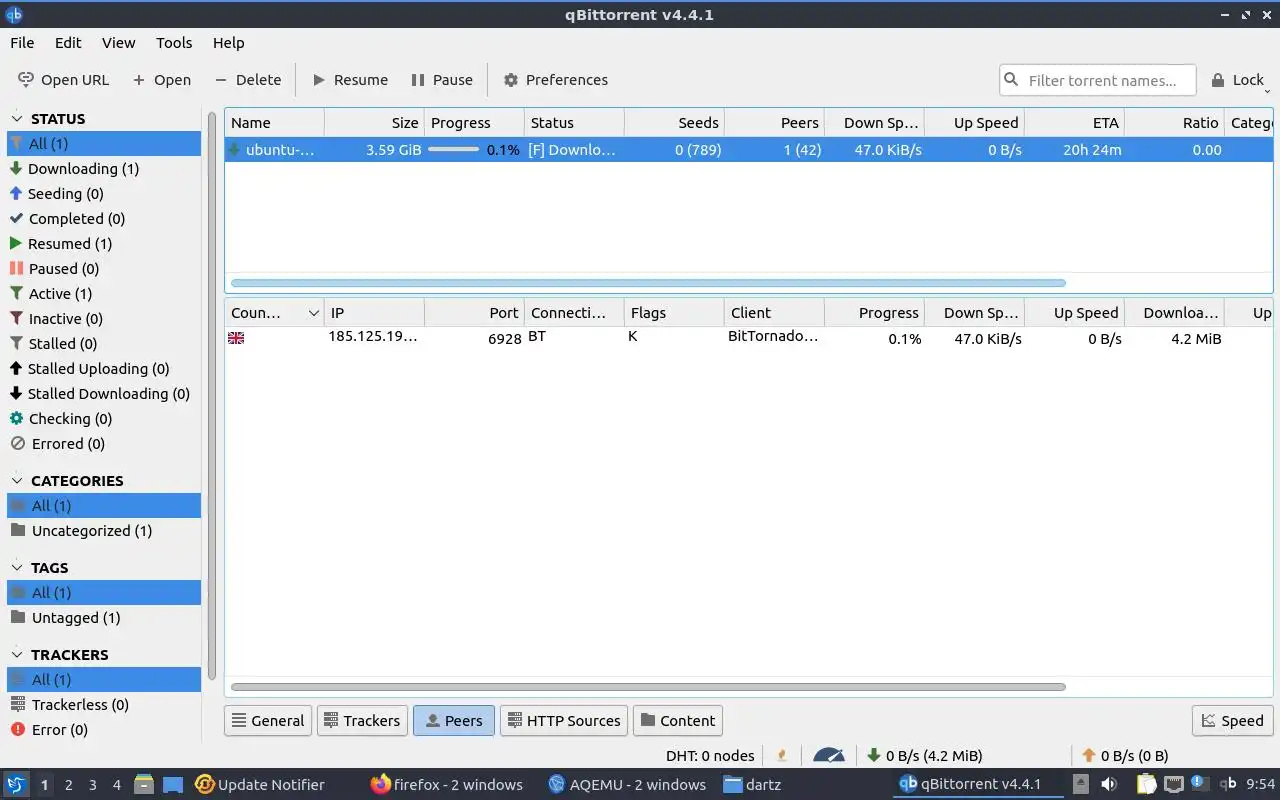Sort peer list by Client column

774,313
